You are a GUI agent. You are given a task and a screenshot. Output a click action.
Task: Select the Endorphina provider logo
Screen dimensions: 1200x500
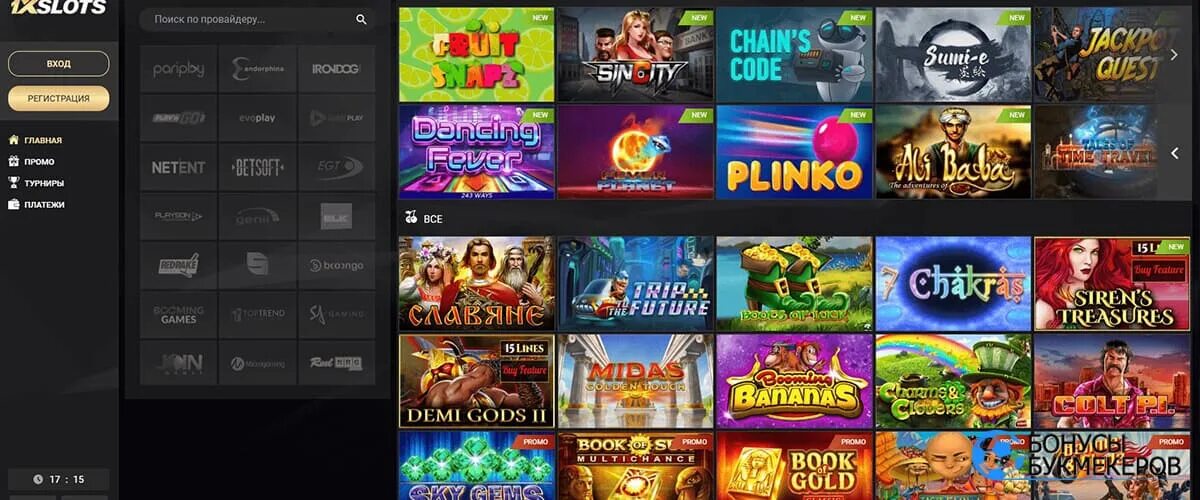coord(257,69)
